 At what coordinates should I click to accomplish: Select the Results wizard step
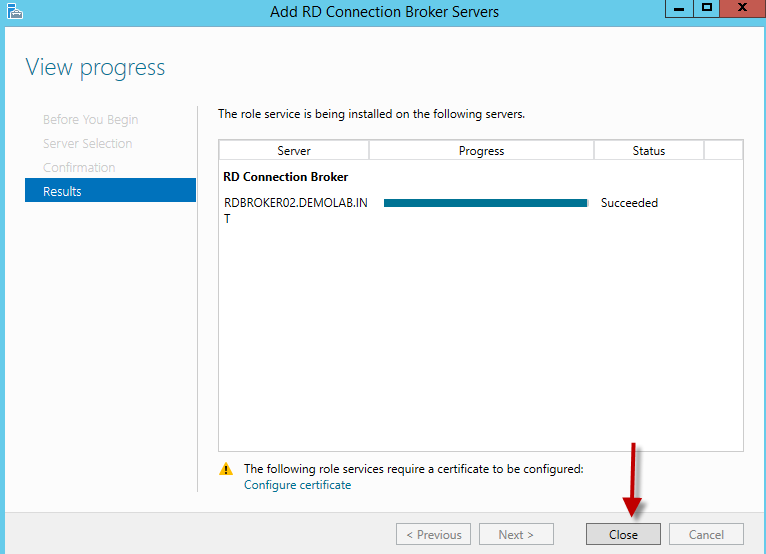(x=110, y=191)
